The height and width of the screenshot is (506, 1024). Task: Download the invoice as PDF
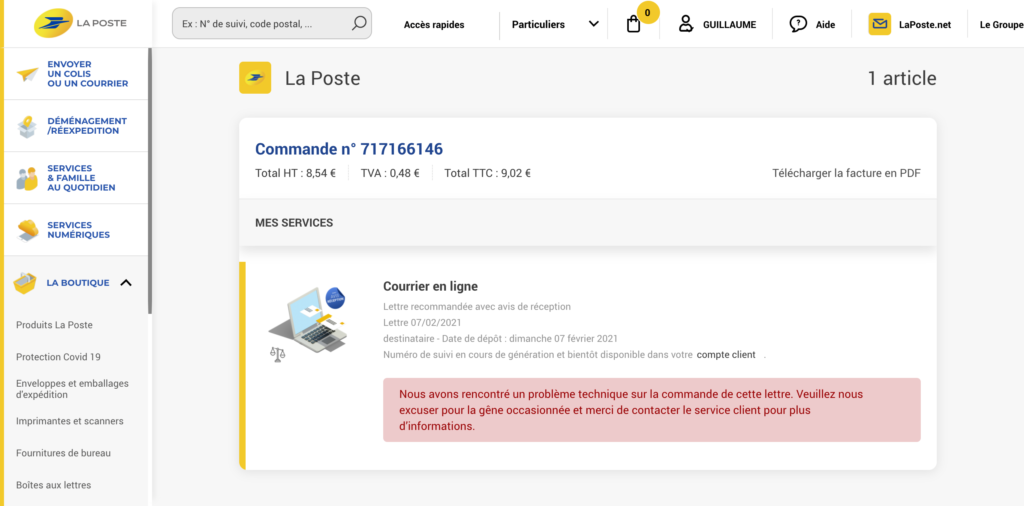tap(846, 174)
